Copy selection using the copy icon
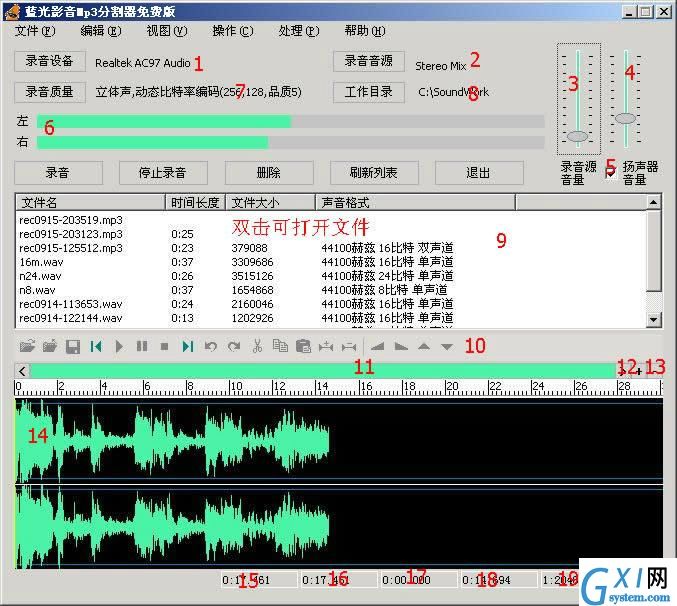Screen dimensions: 677x606 (x=280, y=346)
